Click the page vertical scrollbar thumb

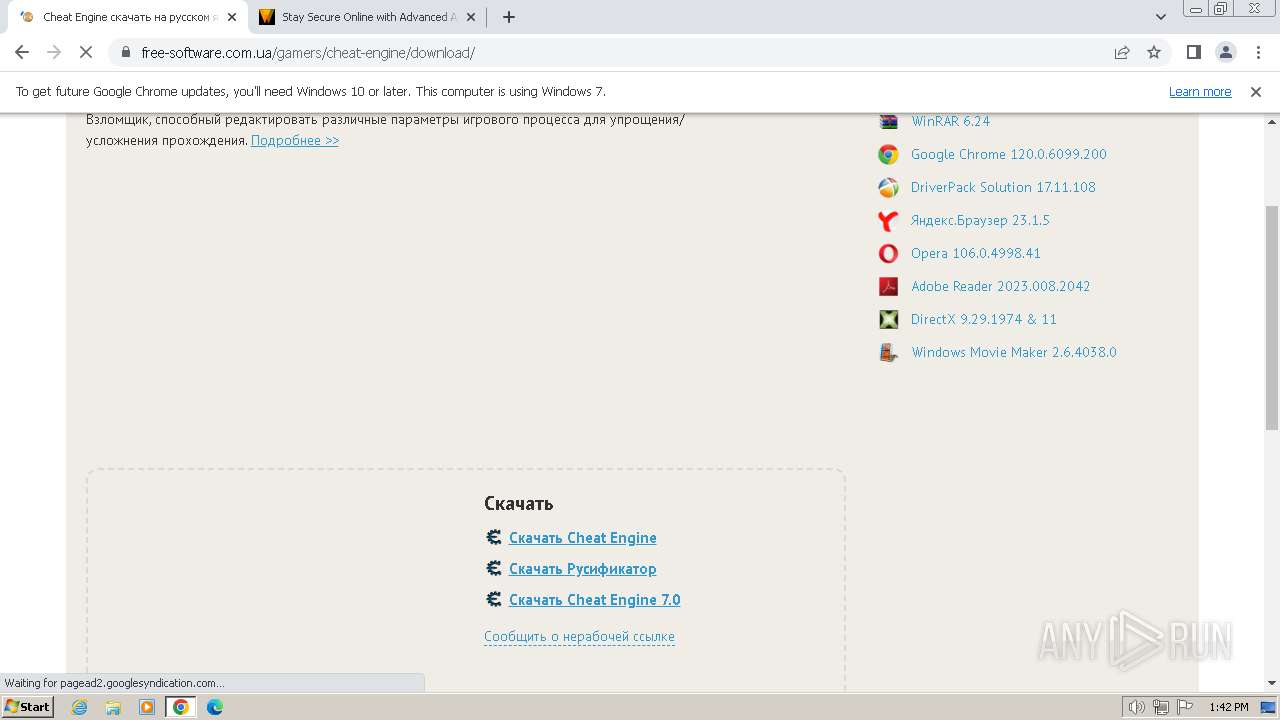[x=1271, y=318]
